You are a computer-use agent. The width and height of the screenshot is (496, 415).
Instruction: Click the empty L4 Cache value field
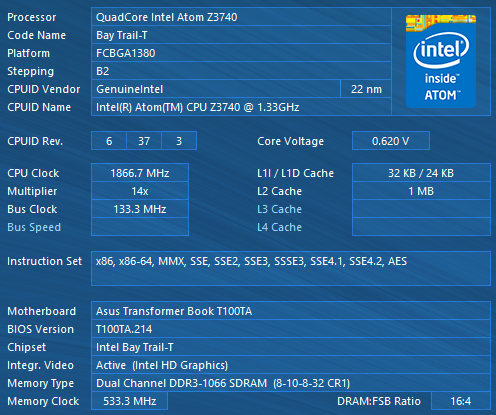(x=421, y=227)
